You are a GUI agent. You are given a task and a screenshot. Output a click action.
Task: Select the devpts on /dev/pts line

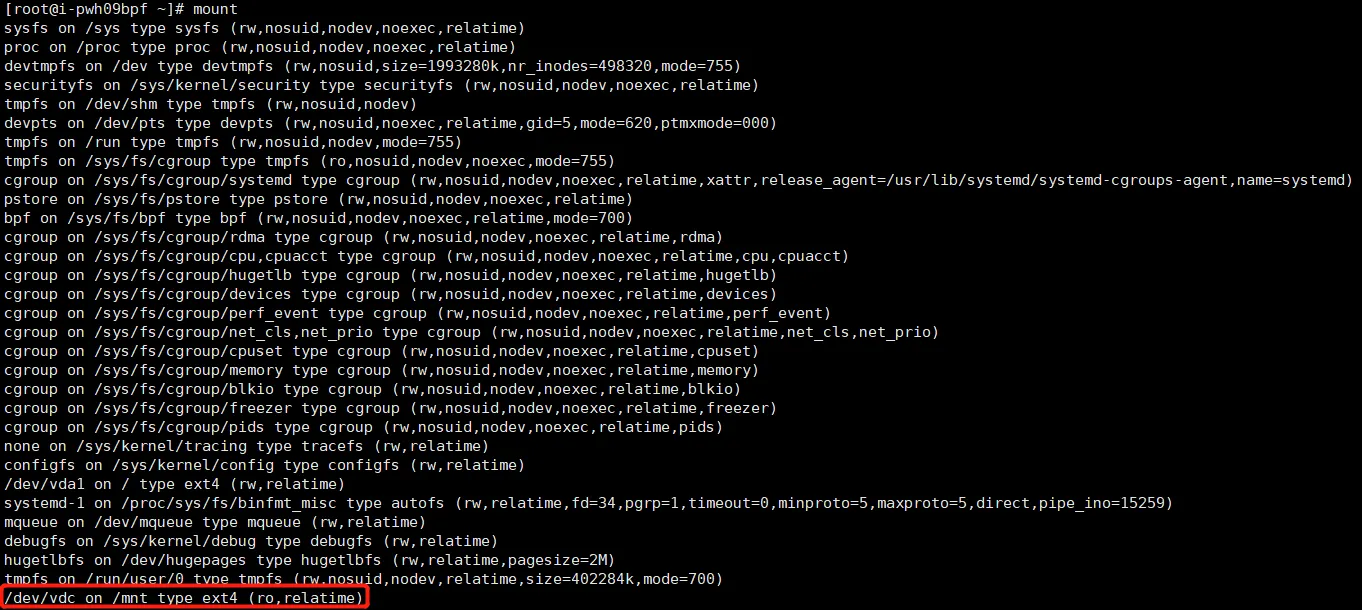[x=390, y=123]
